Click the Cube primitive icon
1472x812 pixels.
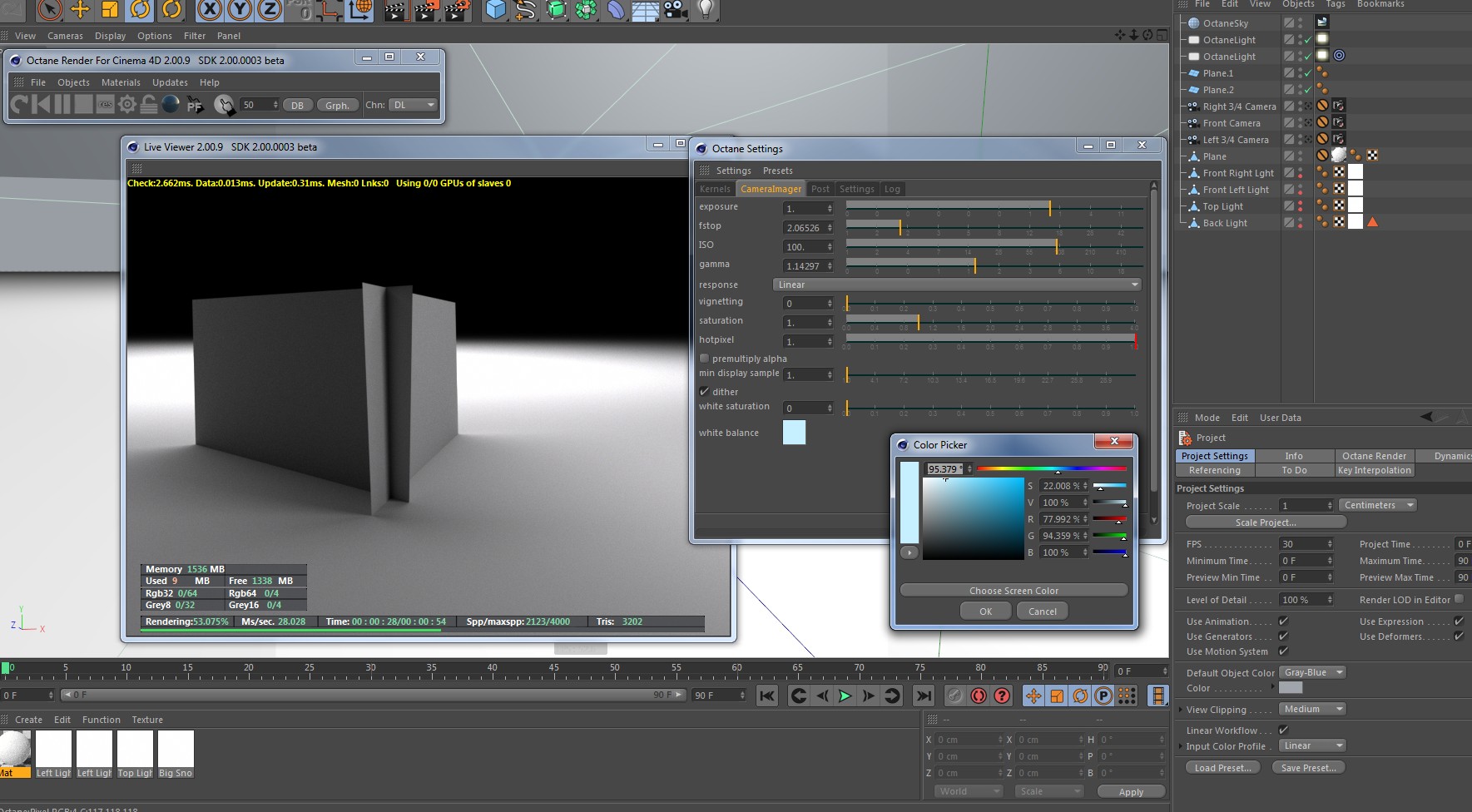coord(496,9)
